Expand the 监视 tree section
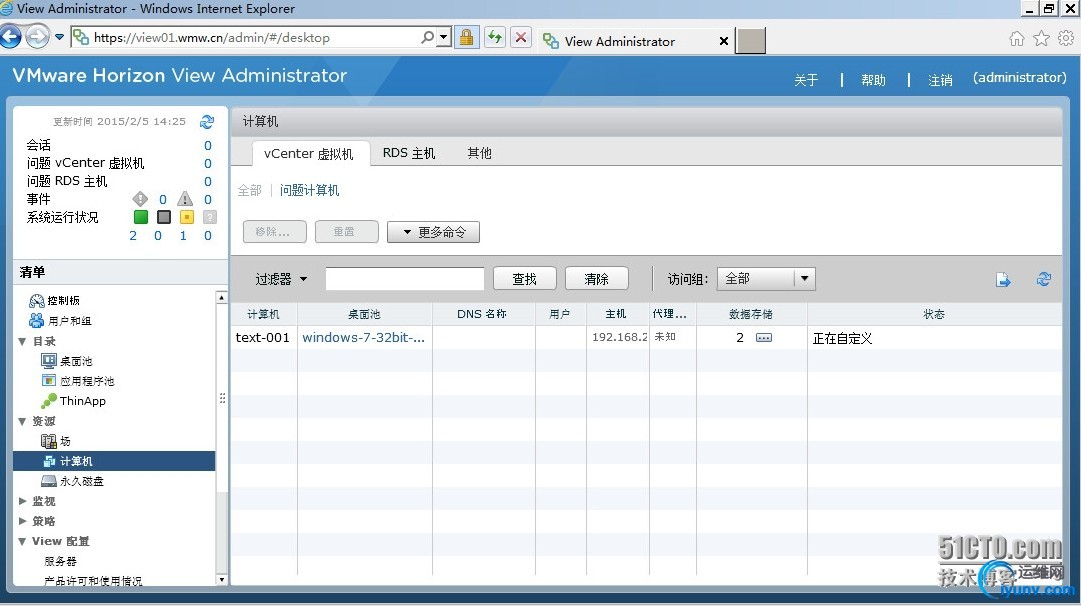The height and width of the screenshot is (606, 1081). (22, 501)
